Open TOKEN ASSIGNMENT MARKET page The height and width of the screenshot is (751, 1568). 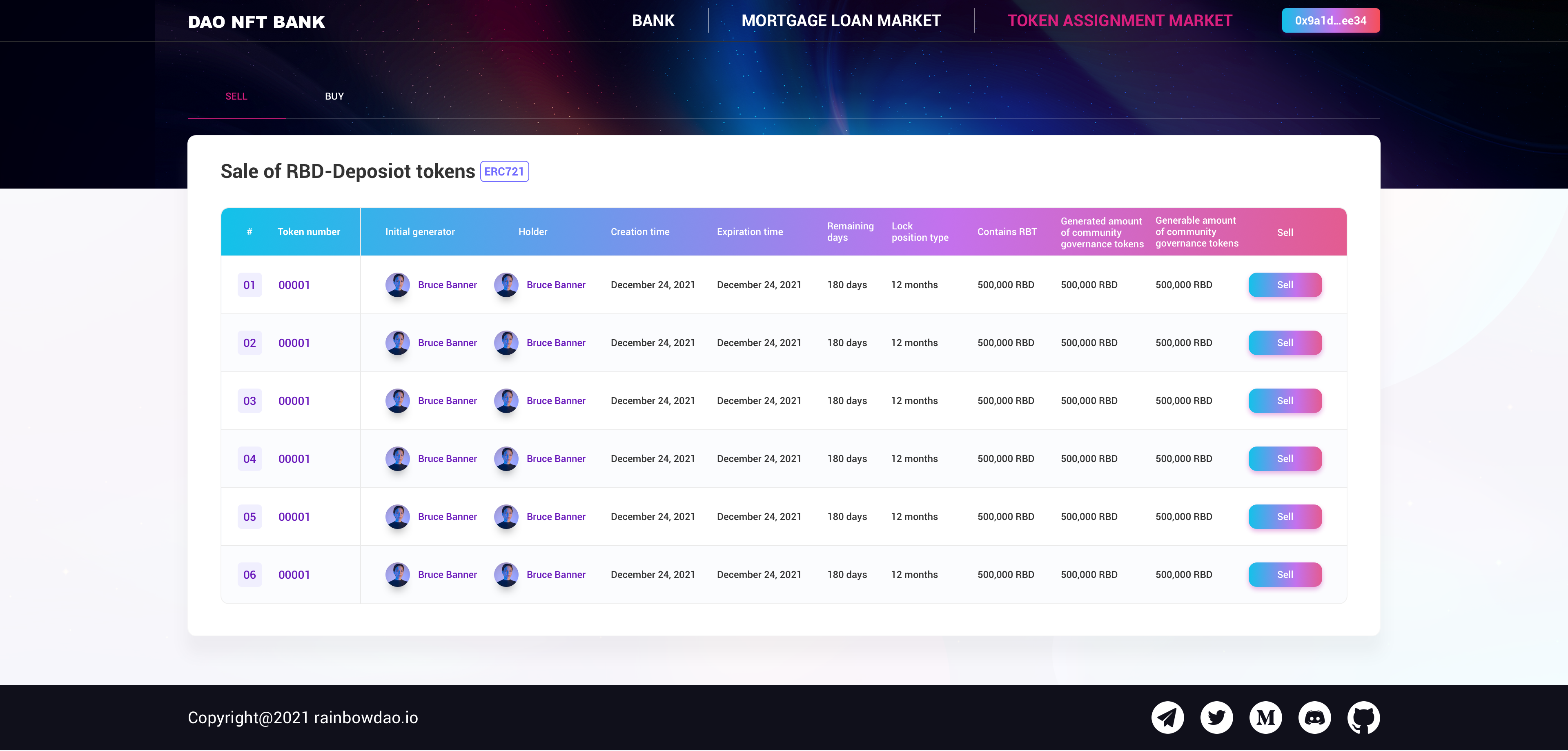[1119, 21]
